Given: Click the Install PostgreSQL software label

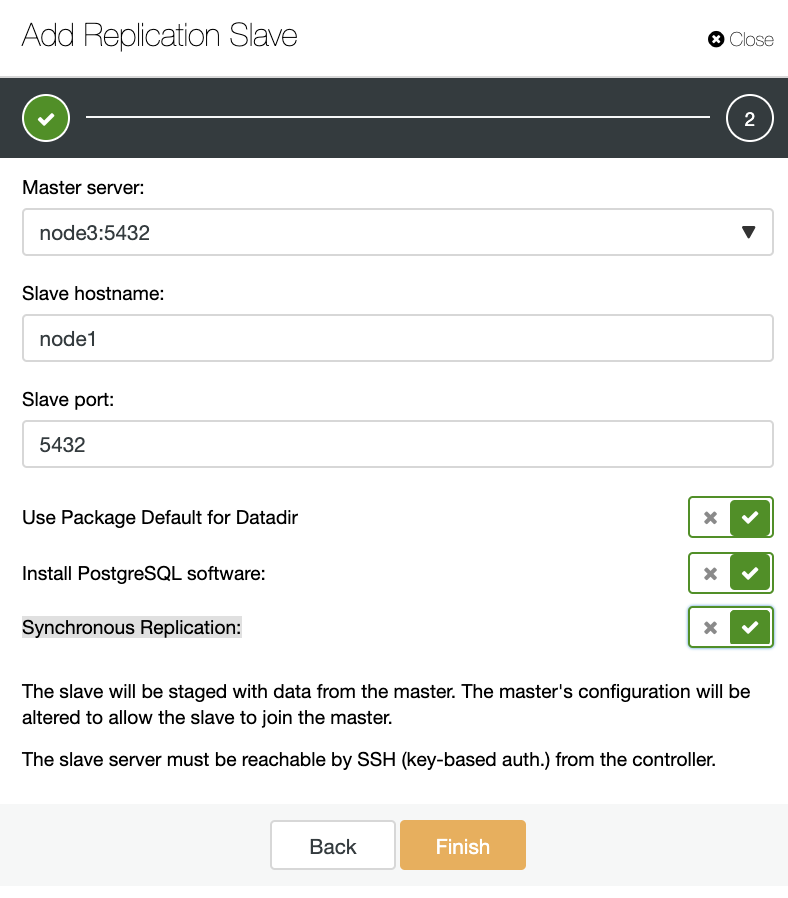Looking at the screenshot, I should [x=144, y=573].
